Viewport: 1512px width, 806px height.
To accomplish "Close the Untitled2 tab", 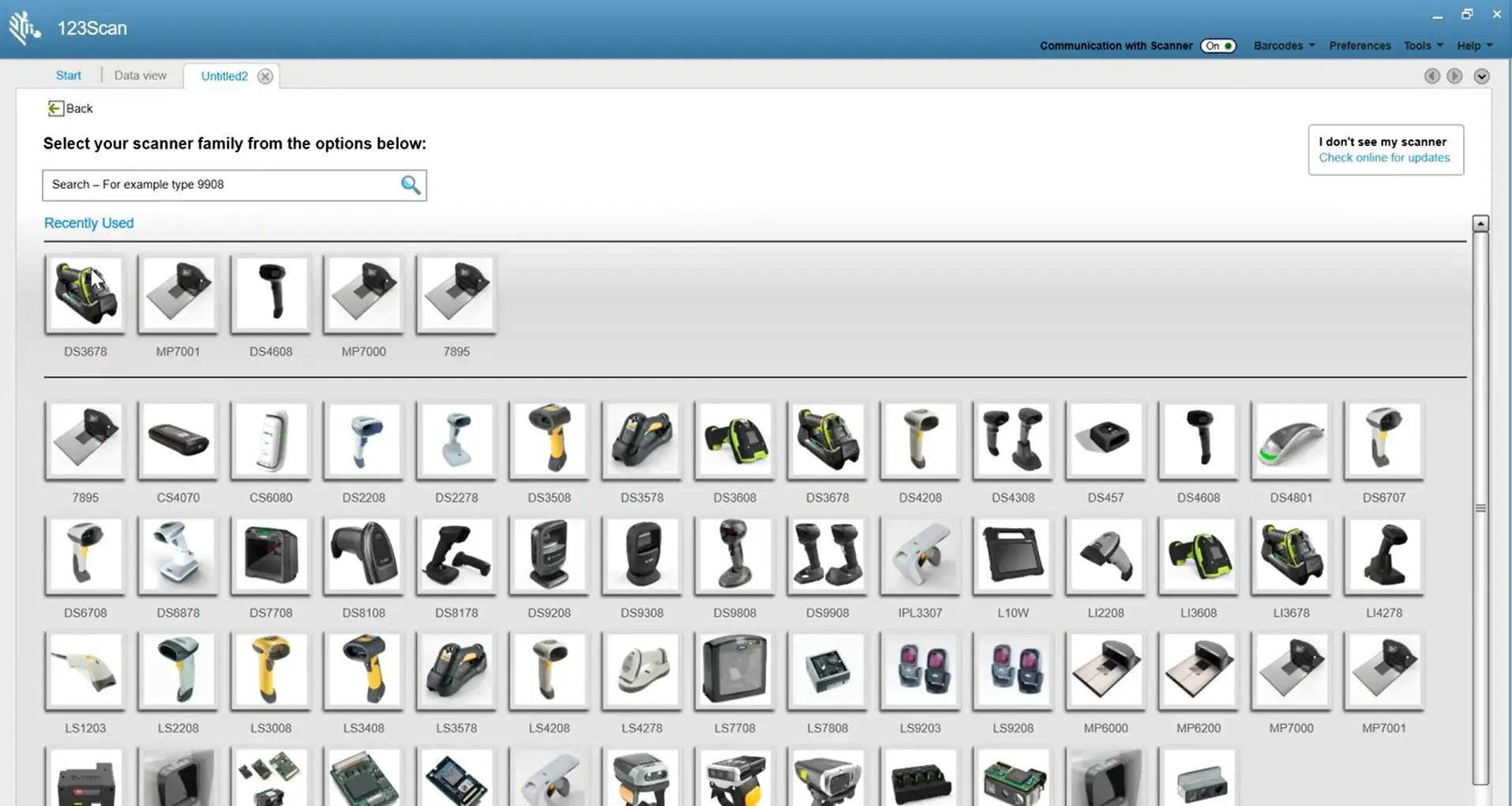I will point(265,76).
